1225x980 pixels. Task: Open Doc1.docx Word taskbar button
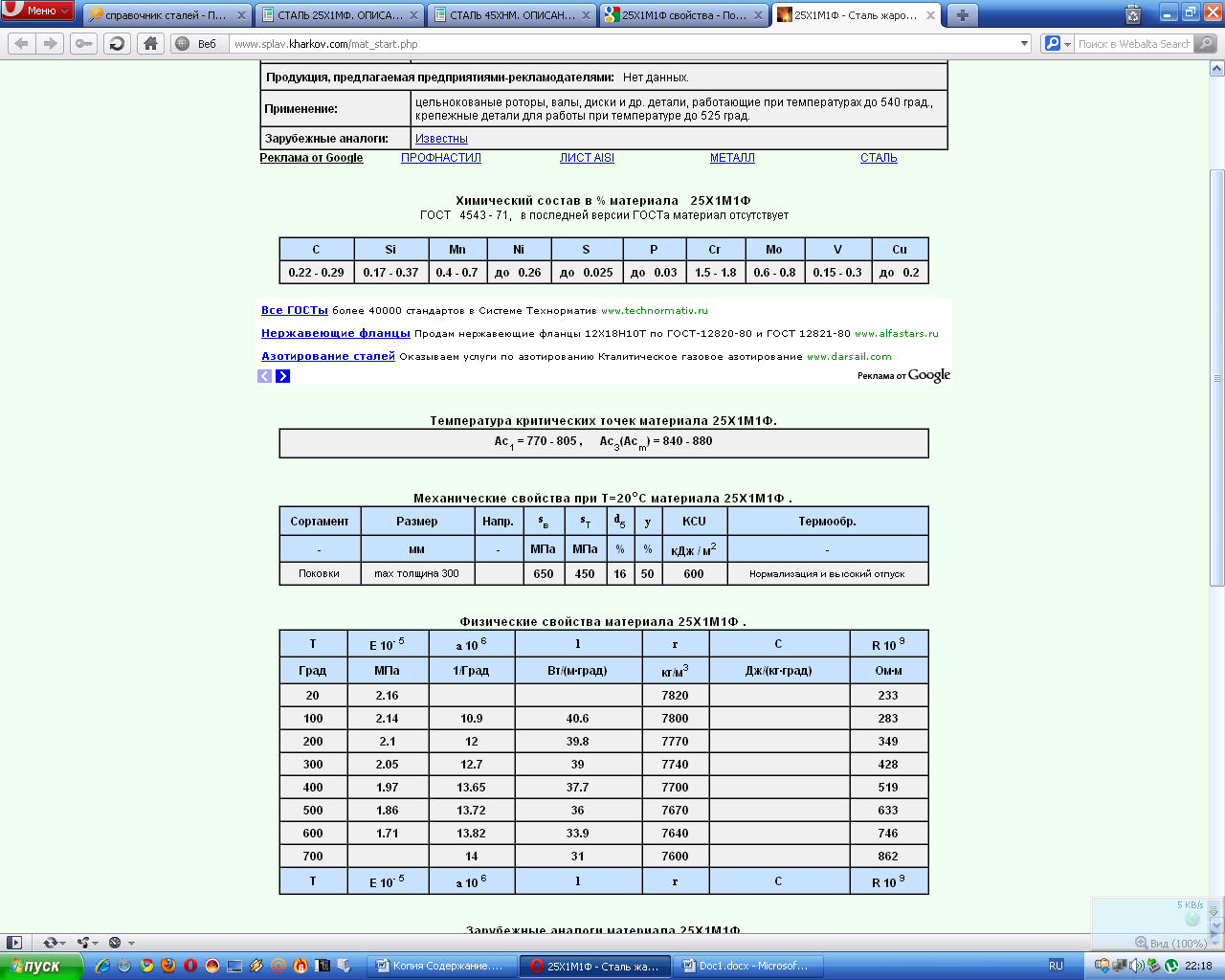tap(746, 966)
